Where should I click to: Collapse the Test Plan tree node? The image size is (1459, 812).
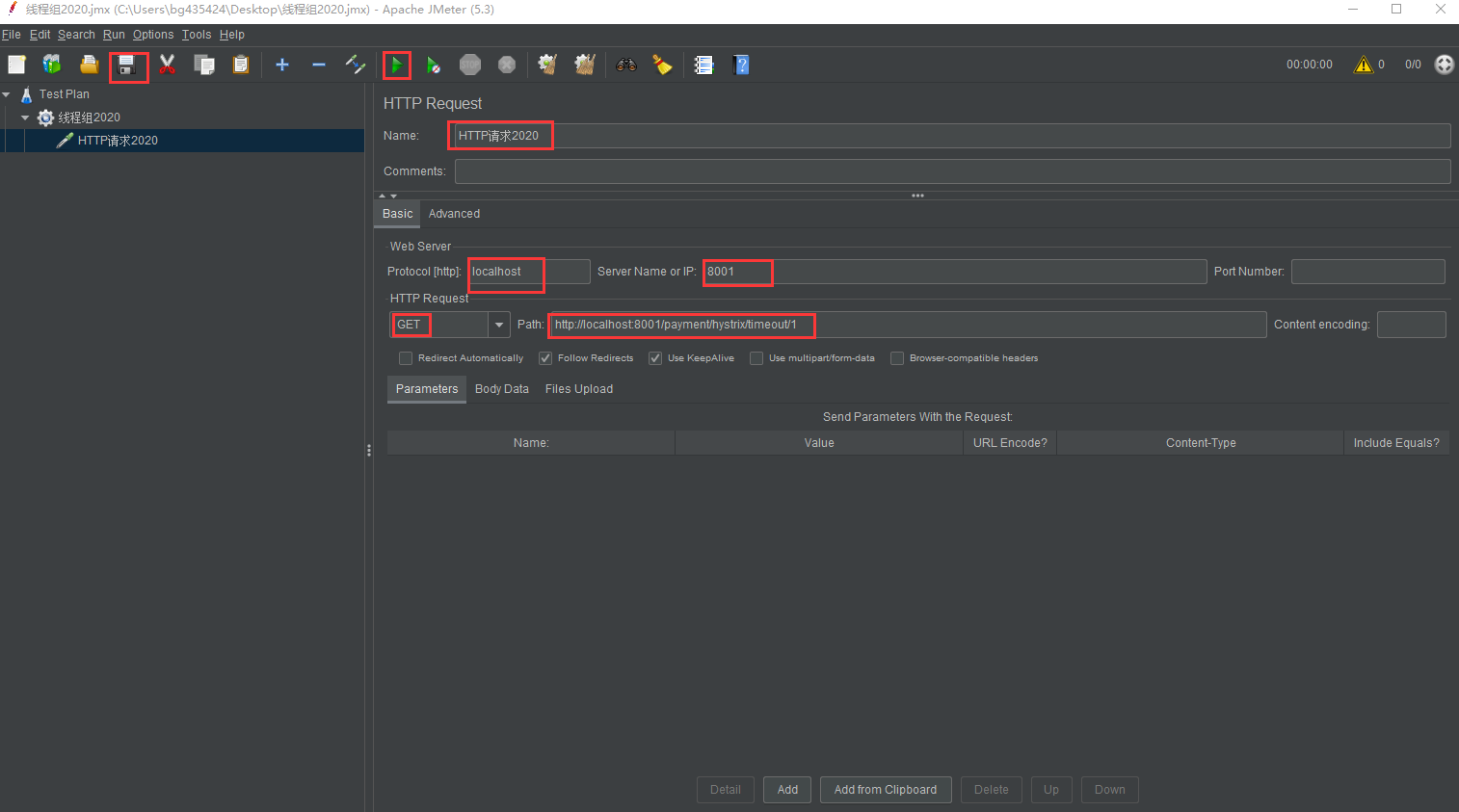point(7,94)
